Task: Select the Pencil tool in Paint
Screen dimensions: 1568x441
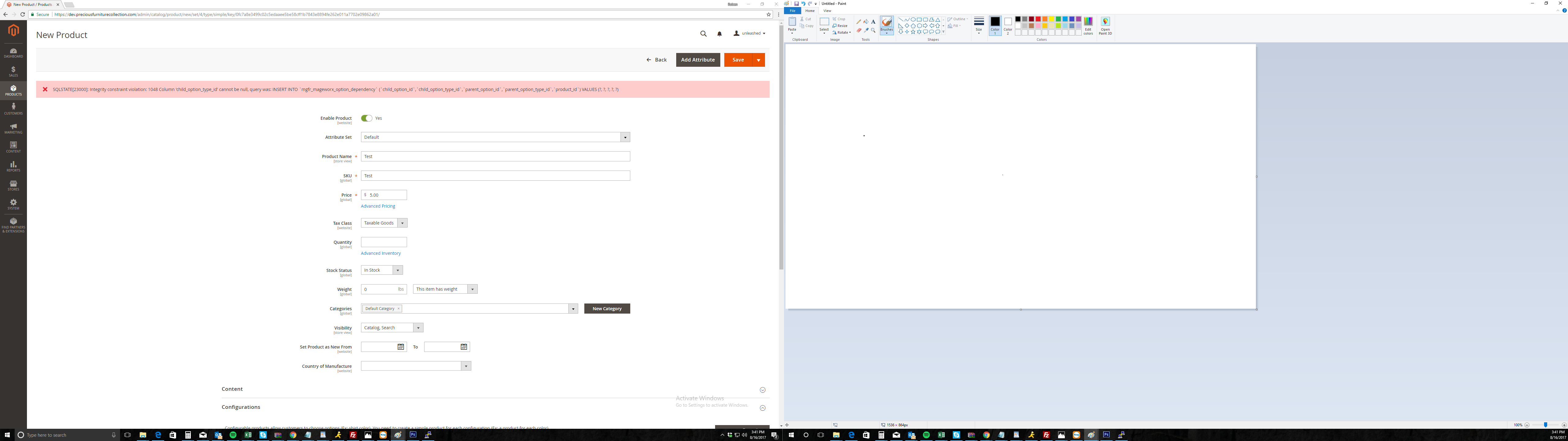Action: [x=859, y=22]
